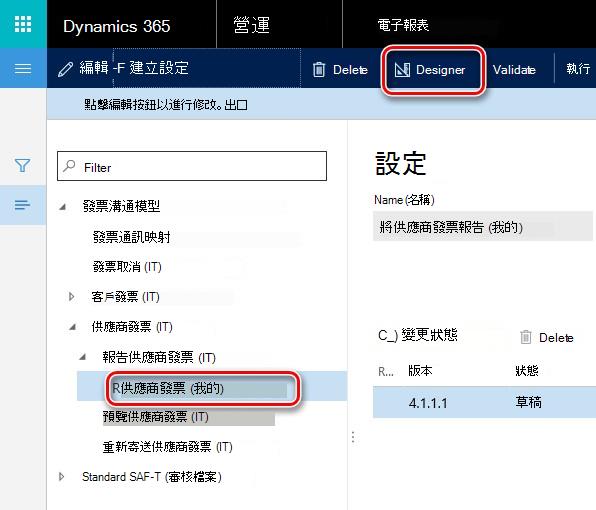This screenshot has width=596, height=510.
Task: Click toolbar Delete button
Action: pyautogui.click(x=340, y=70)
